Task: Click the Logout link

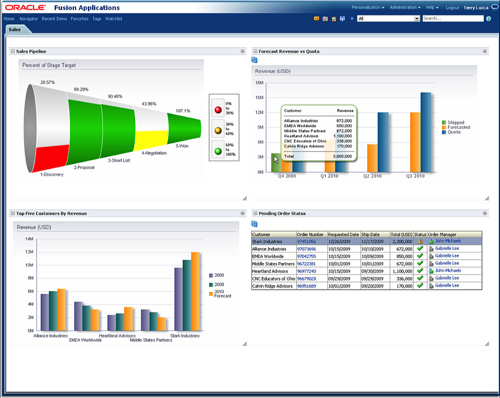Action: coord(452,8)
